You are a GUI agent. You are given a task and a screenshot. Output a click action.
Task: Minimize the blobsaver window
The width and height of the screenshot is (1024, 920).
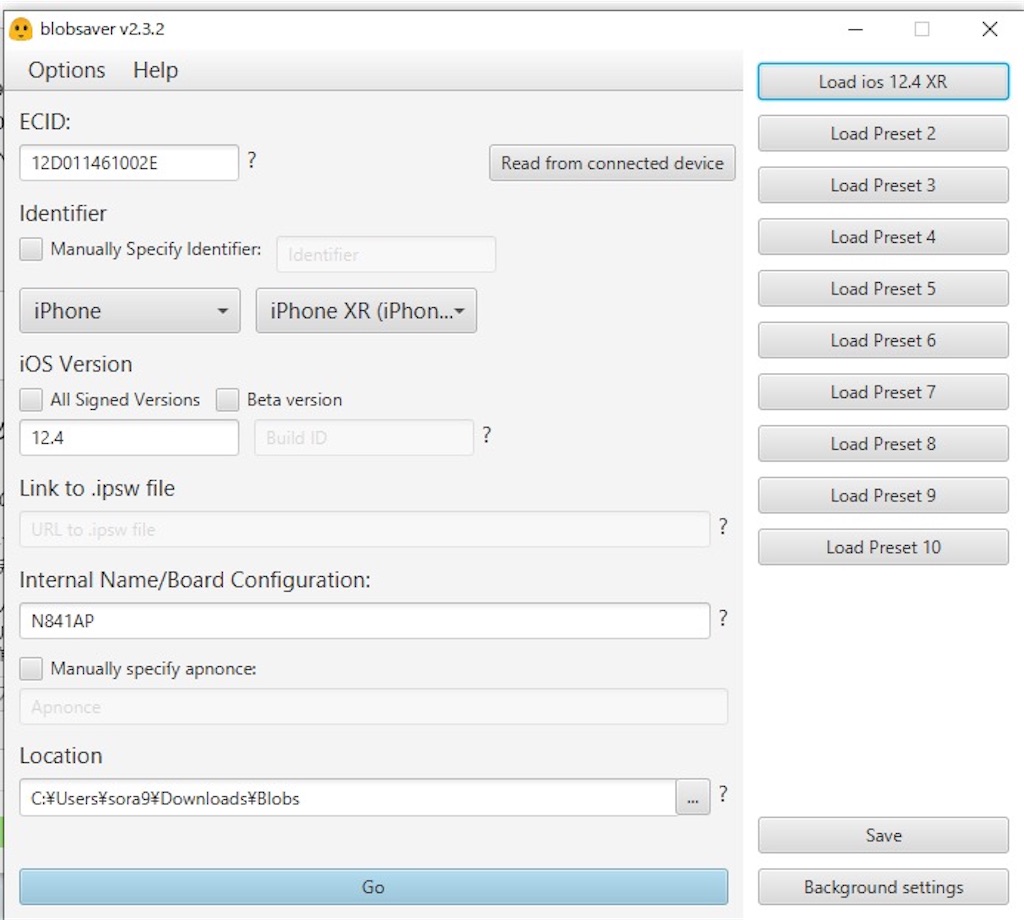pyautogui.click(x=856, y=29)
